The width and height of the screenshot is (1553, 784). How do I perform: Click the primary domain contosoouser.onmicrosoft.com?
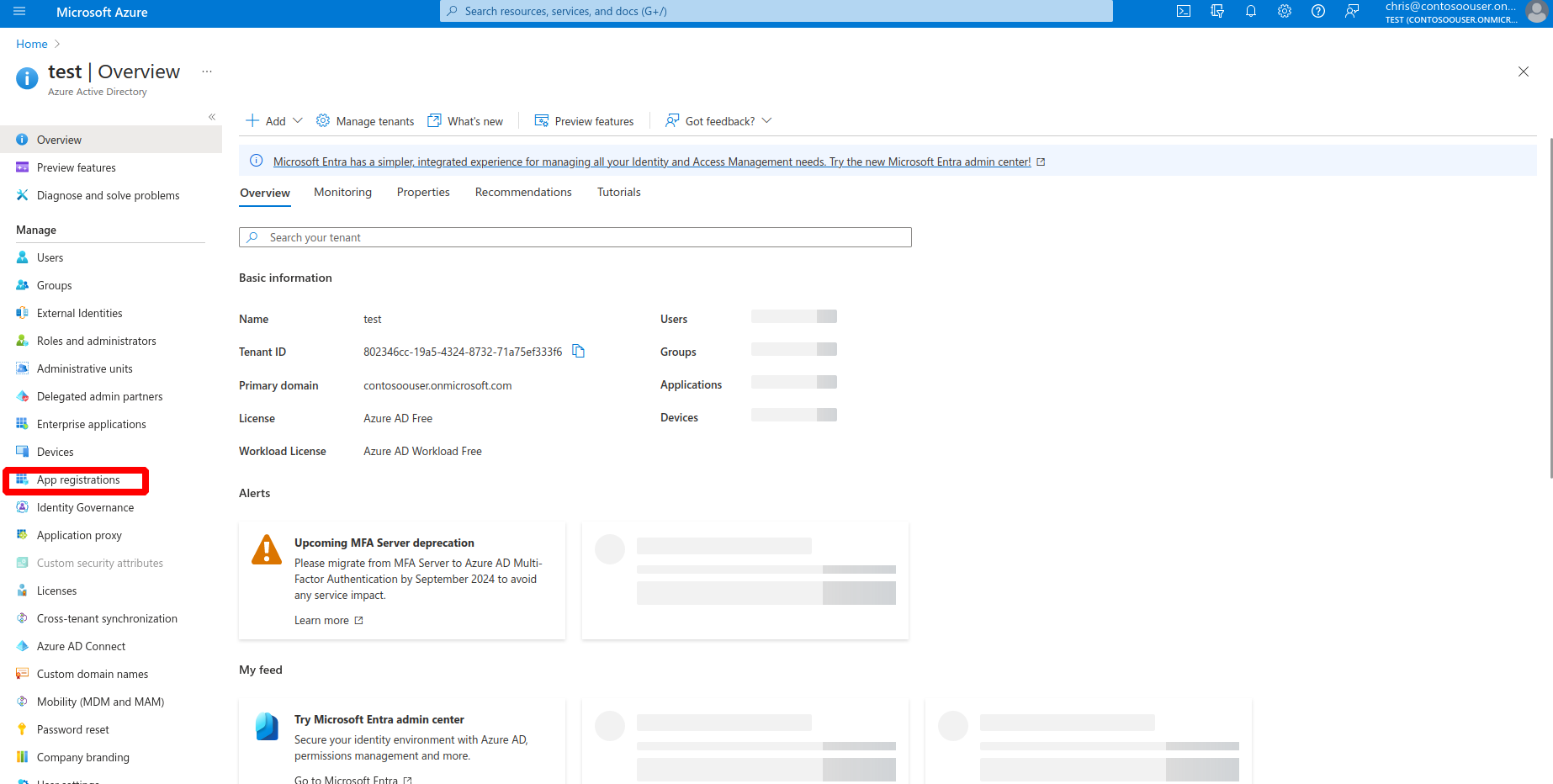(437, 385)
